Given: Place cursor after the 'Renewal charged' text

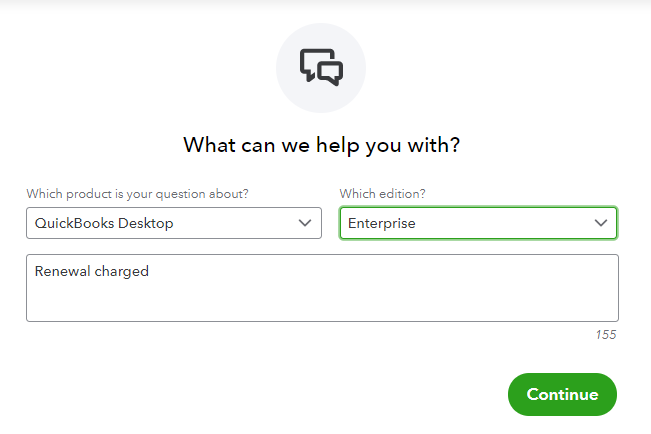Looking at the screenshot, I should (x=149, y=272).
